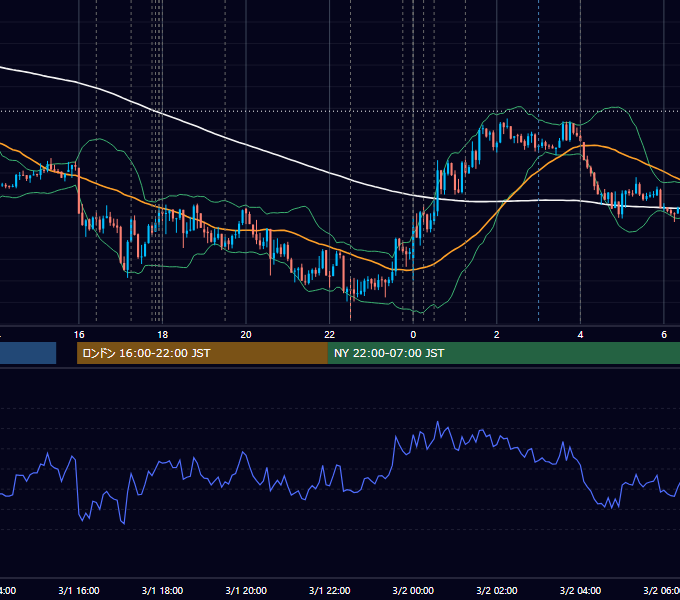680x600 pixels.
Task: Click the 3/2 04:00 date label
Action: pyautogui.click(x=580, y=590)
